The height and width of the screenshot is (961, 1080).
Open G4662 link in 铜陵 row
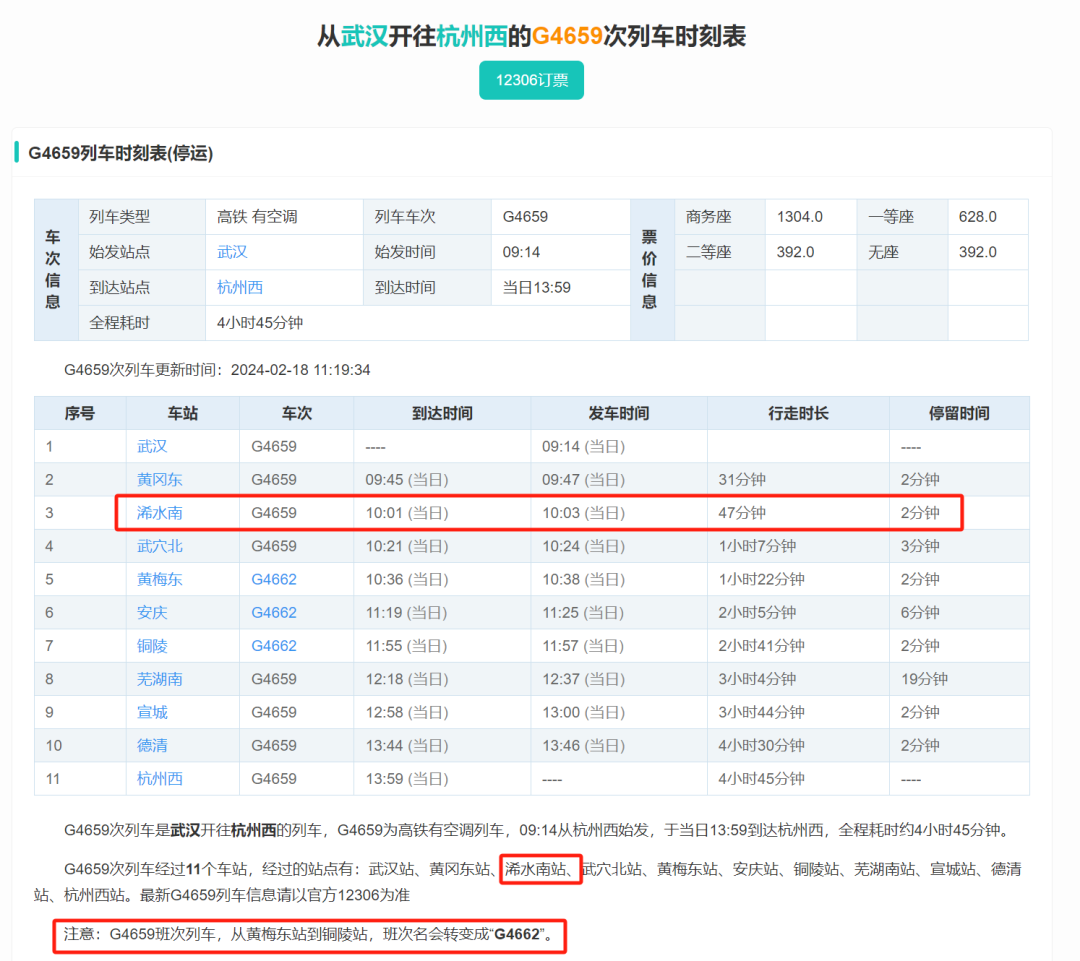[x=273, y=645]
